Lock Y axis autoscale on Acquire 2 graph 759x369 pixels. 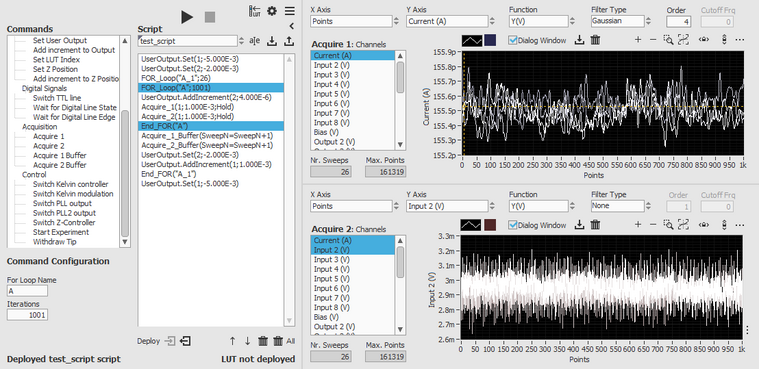tap(724, 225)
